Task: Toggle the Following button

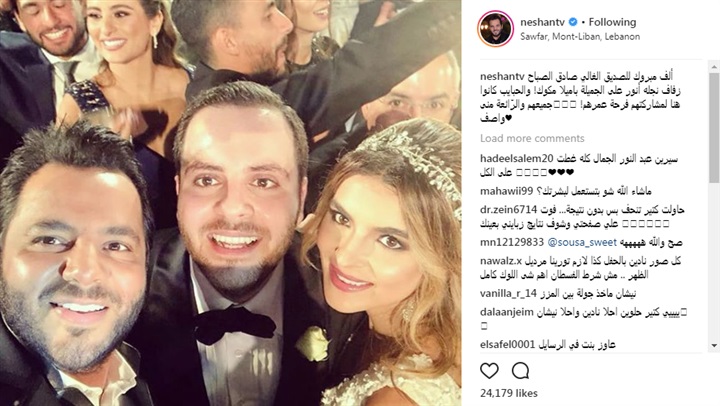Action: coord(612,22)
